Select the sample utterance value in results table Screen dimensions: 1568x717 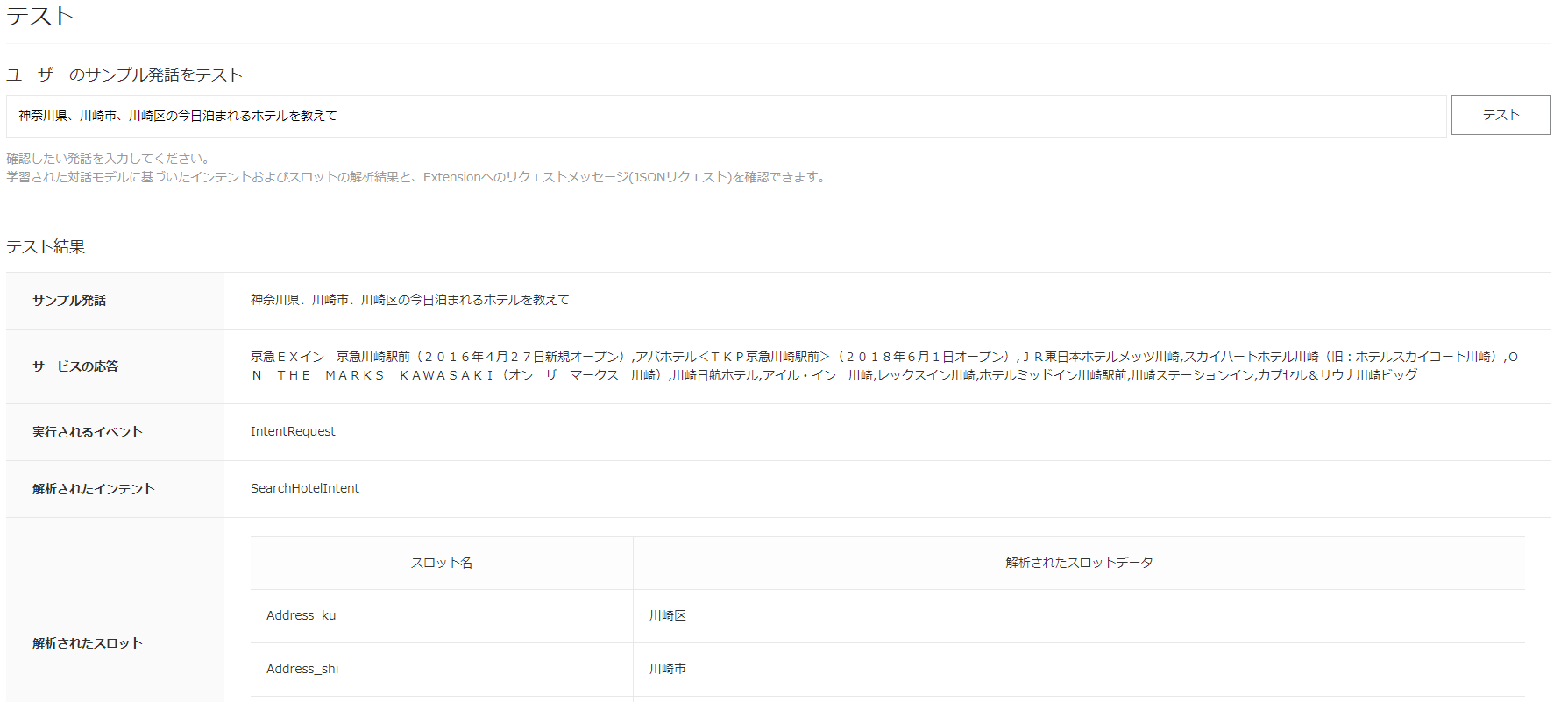coord(410,300)
